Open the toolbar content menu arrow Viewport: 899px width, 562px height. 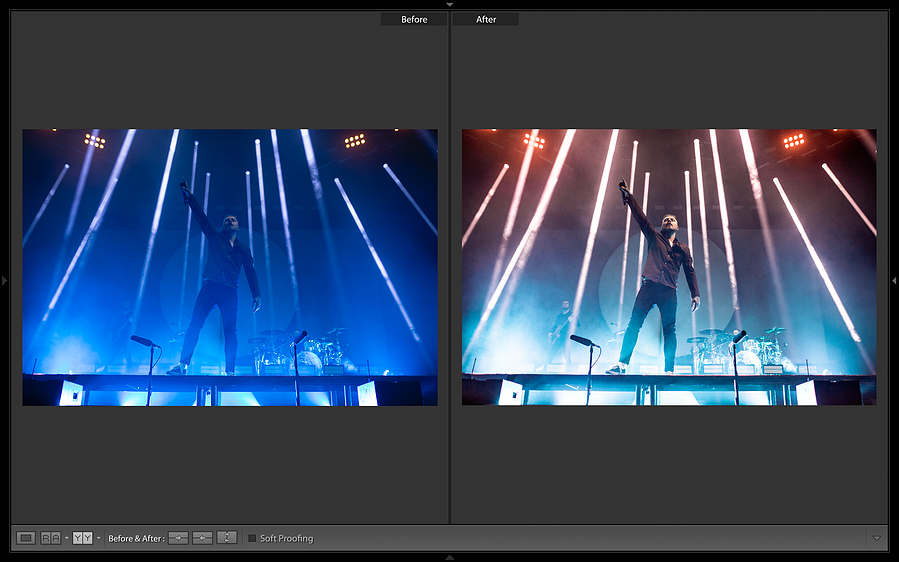click(x=877, y=538)
